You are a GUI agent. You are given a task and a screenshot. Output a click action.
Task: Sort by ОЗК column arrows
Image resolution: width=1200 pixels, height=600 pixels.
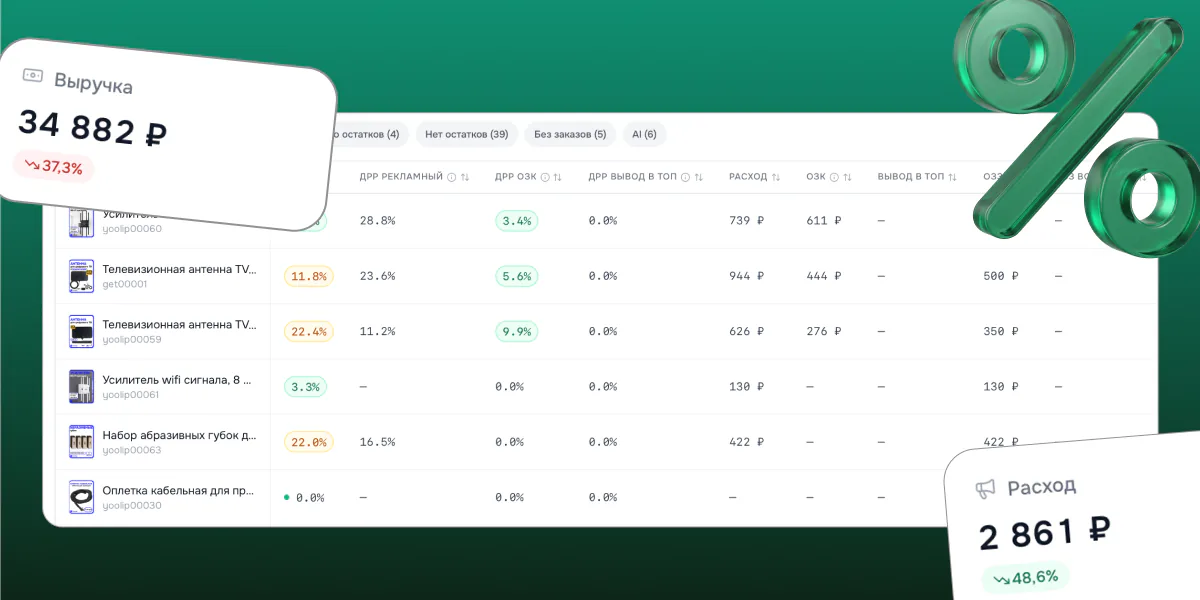coord(847,177)
